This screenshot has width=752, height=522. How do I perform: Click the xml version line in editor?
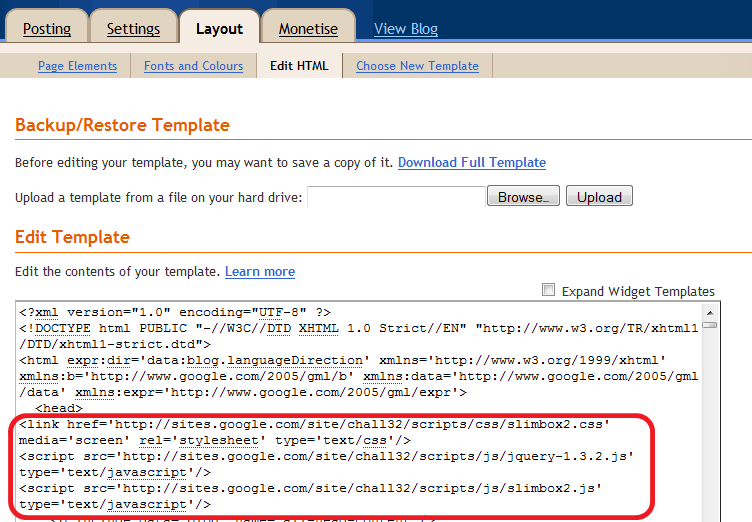(x=175, y=312)
